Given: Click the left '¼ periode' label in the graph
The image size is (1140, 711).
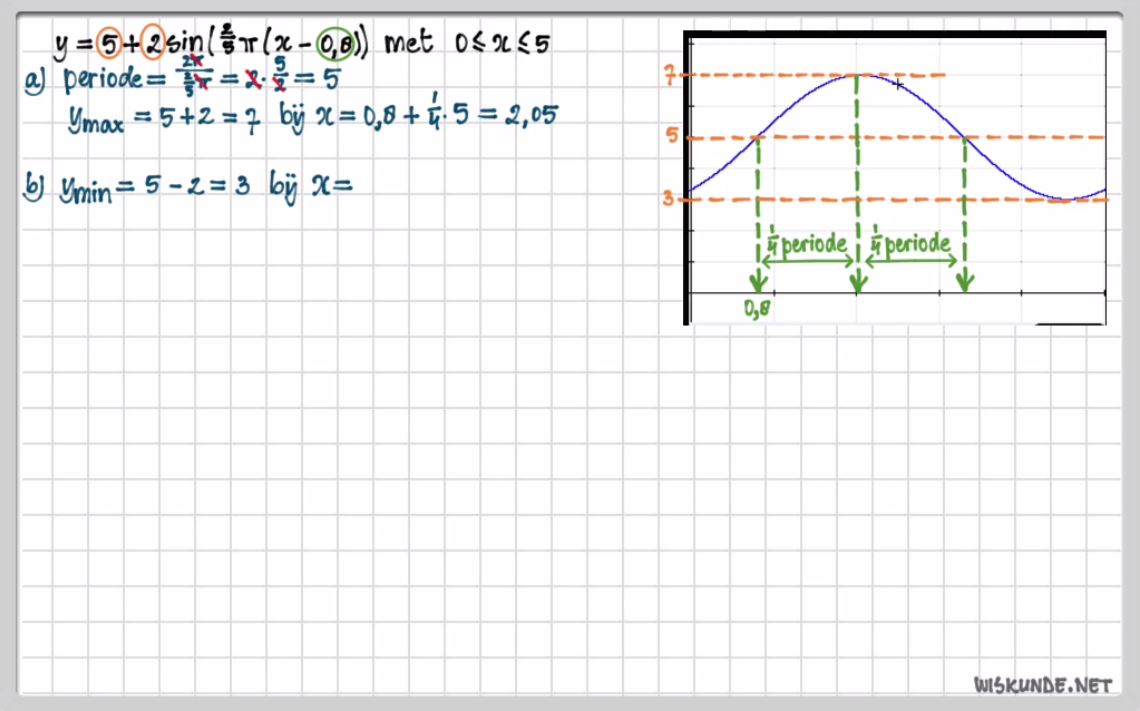Looking at the screenshot, I should (807, 243).
